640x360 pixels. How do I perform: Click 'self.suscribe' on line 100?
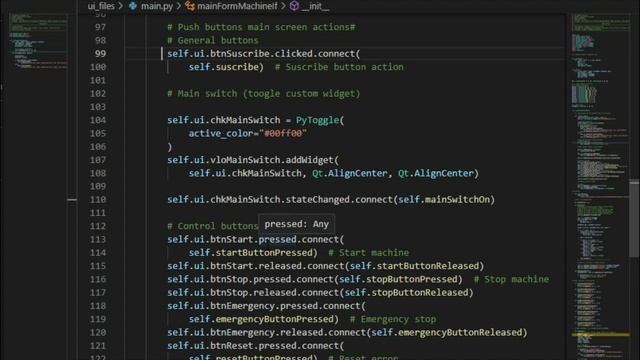[x=224, y=67]
